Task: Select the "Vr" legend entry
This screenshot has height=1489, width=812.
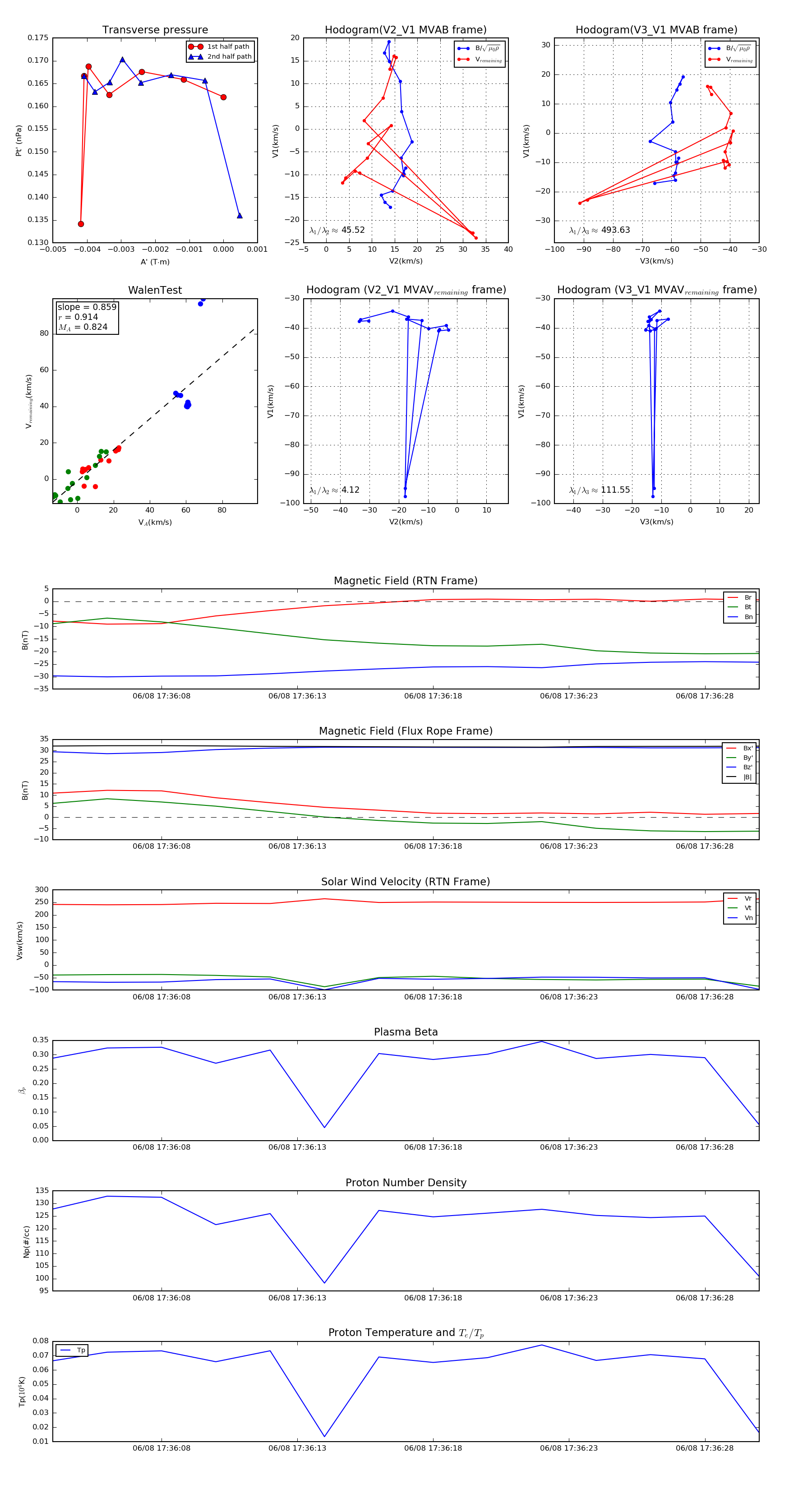Action: [x=740, y=899]
